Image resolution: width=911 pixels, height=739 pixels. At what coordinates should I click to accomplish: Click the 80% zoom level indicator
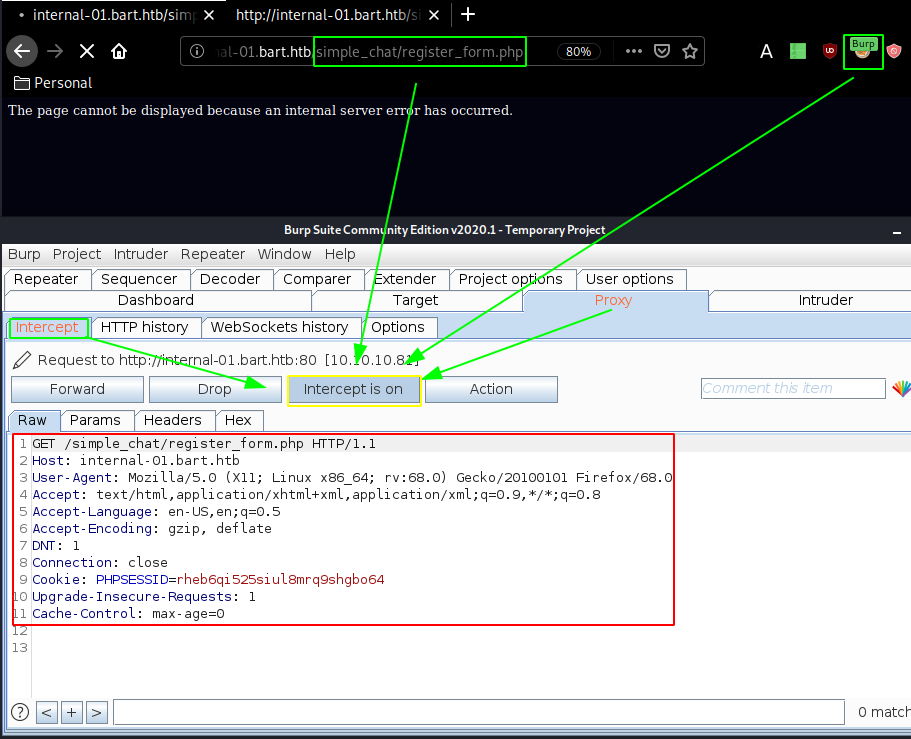[579, 52]
